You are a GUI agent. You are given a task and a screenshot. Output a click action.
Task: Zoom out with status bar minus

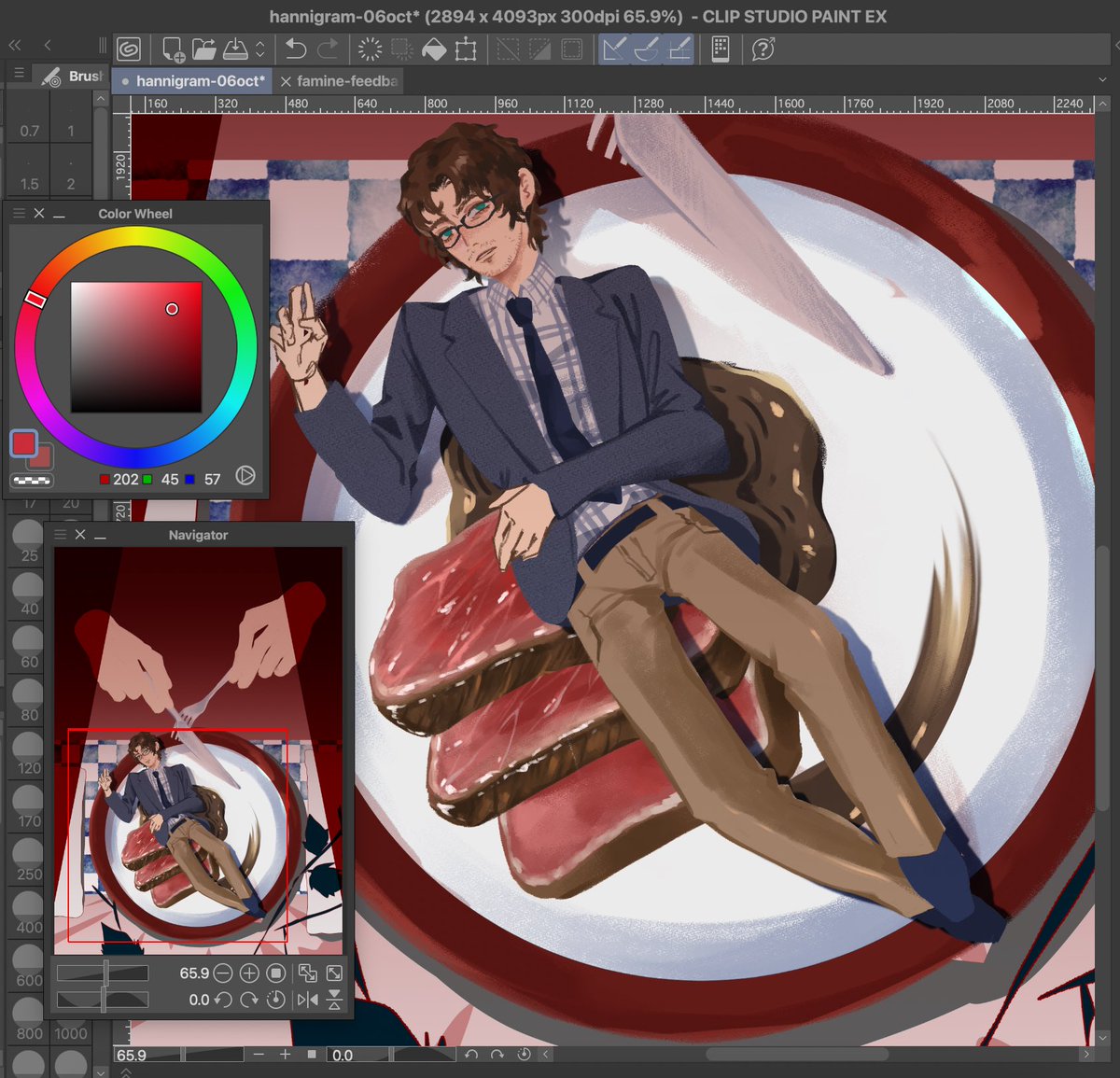[259, 1055]
